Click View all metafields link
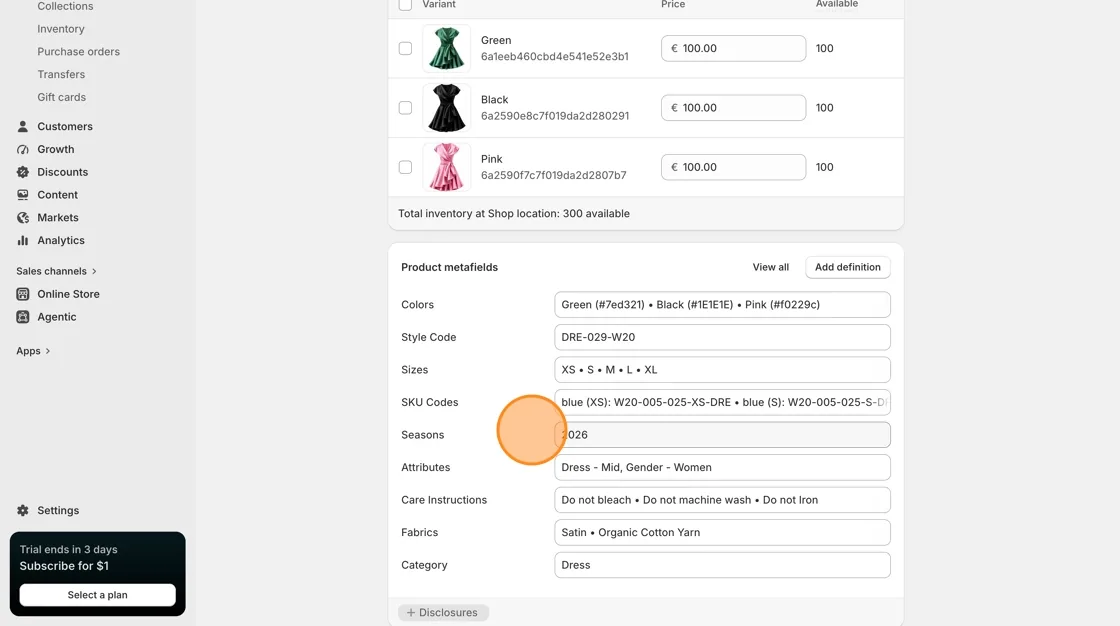The height and width of the screenshot is (626, 1120). tap(771, 267)
